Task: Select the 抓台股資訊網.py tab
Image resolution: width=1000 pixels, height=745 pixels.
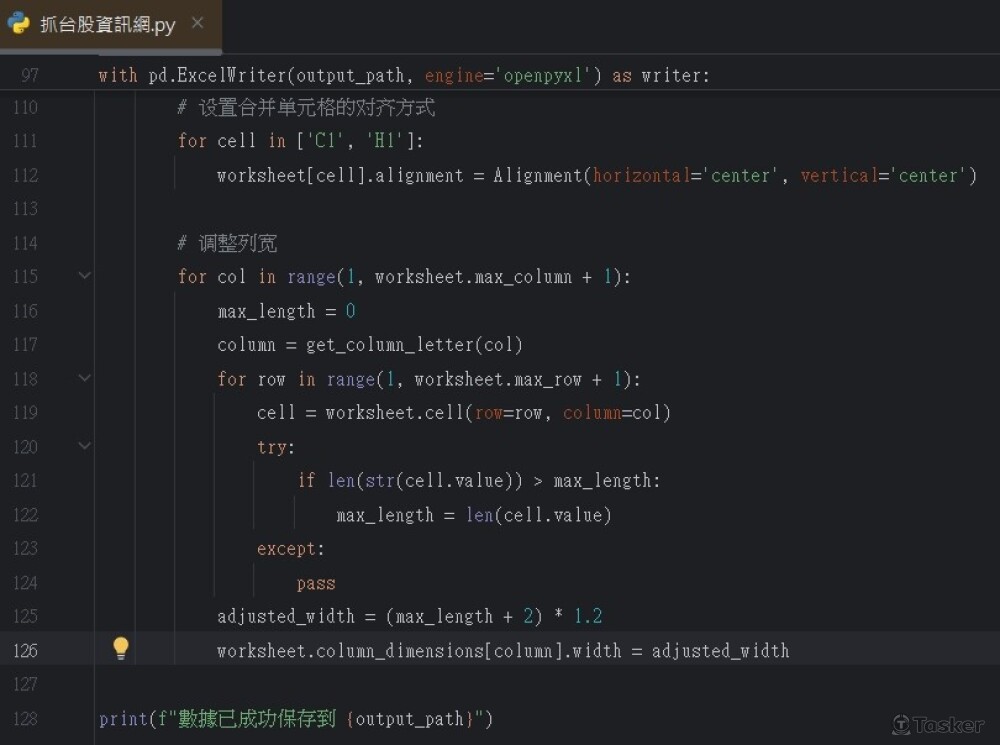Action: click(x=107, y=25)
